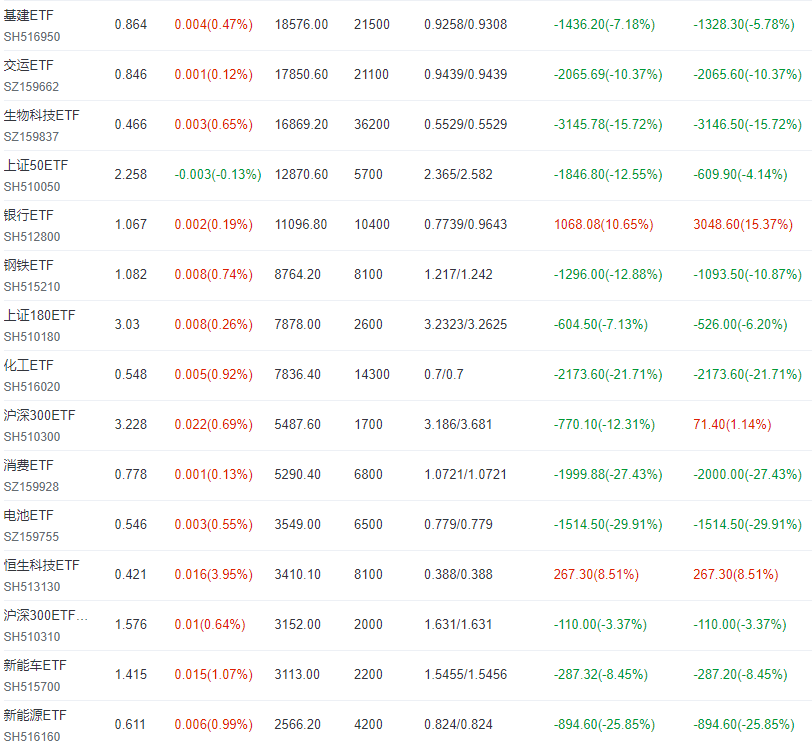Click 恒生科技ETF name
The width and height of the screenshot is (812, 748).
[41, 565]
